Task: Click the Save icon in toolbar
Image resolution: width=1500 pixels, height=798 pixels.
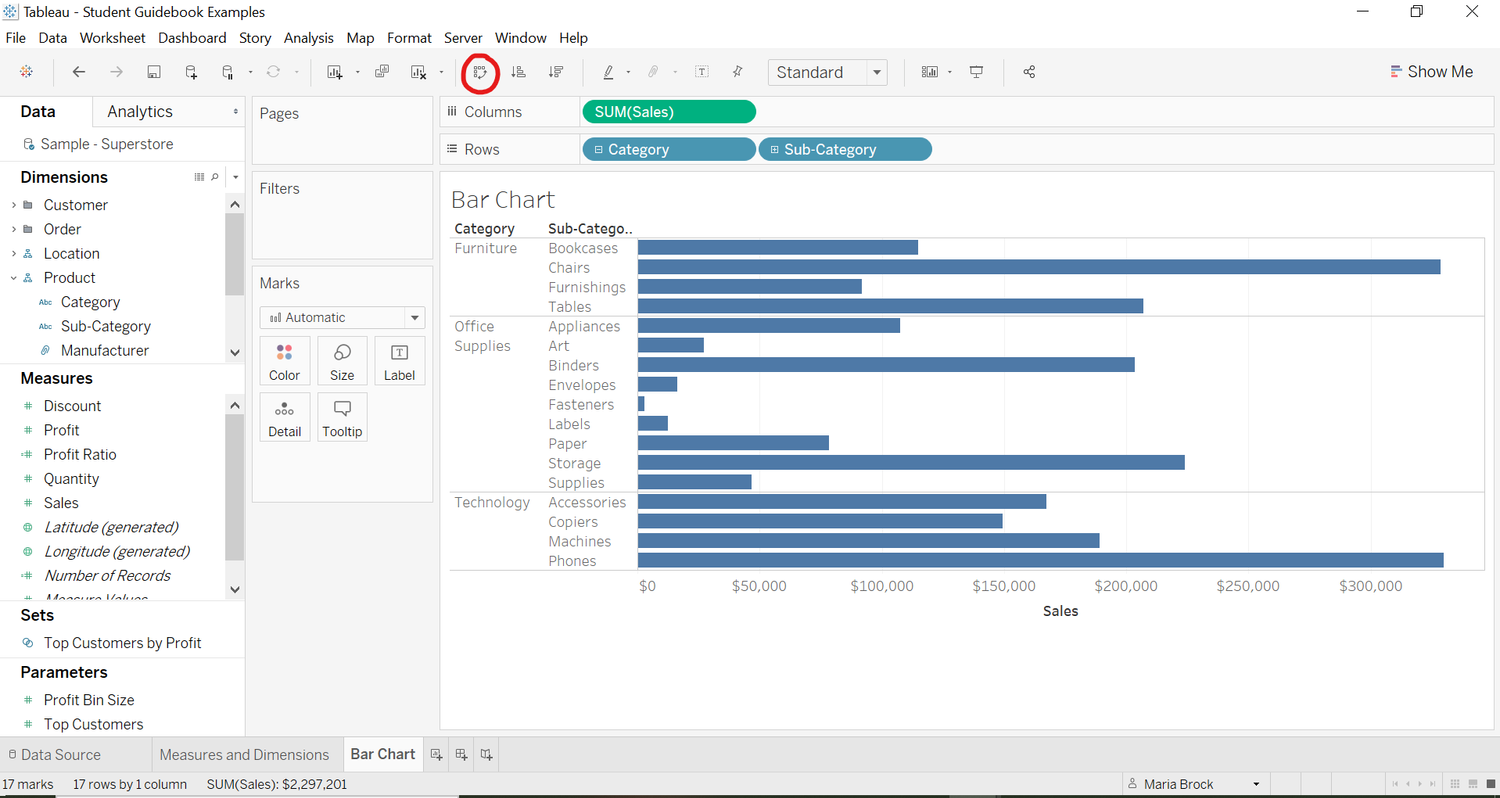Action: (x=154, y=72)
